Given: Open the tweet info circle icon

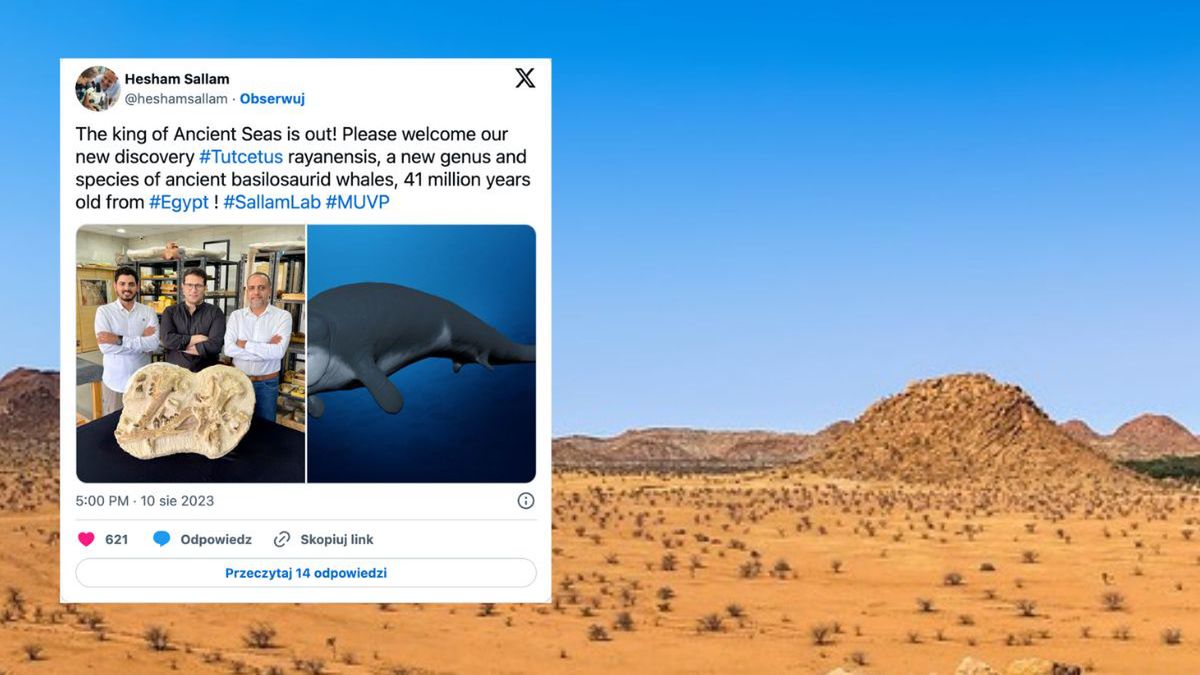Looking at the screenshot, I should tap(526, 500).
